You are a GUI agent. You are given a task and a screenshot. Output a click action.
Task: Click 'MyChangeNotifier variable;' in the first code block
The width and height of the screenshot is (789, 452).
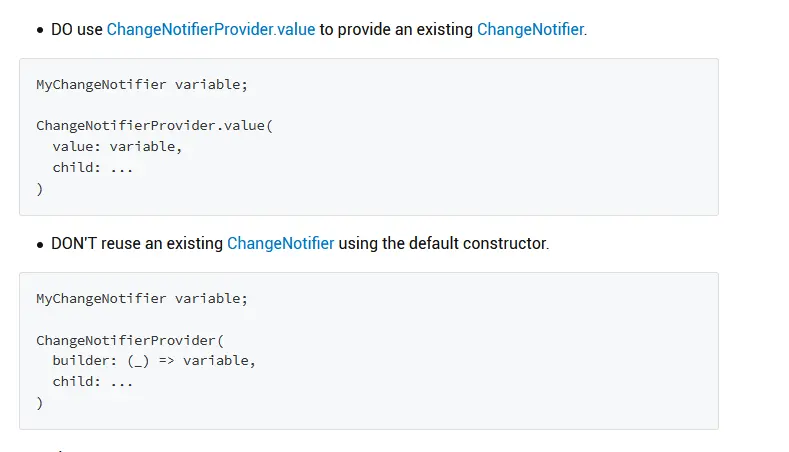[x=142, y=85]
